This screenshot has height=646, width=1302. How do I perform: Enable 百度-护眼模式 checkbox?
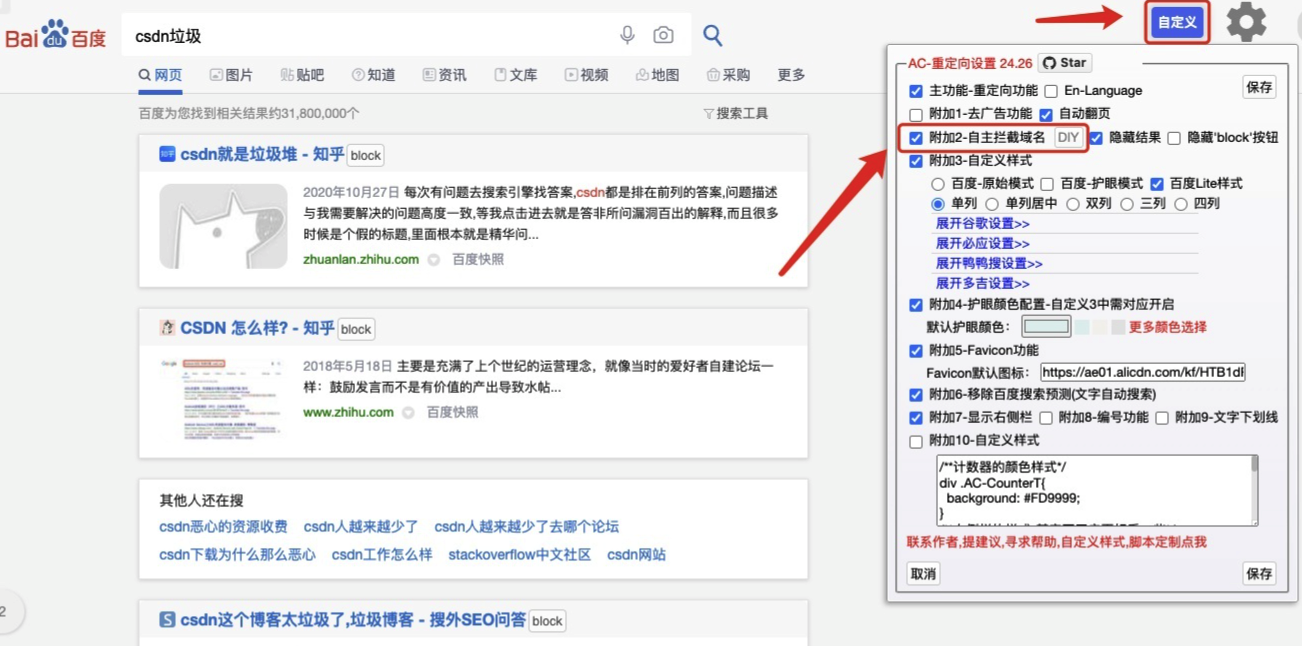[1047, 184]
